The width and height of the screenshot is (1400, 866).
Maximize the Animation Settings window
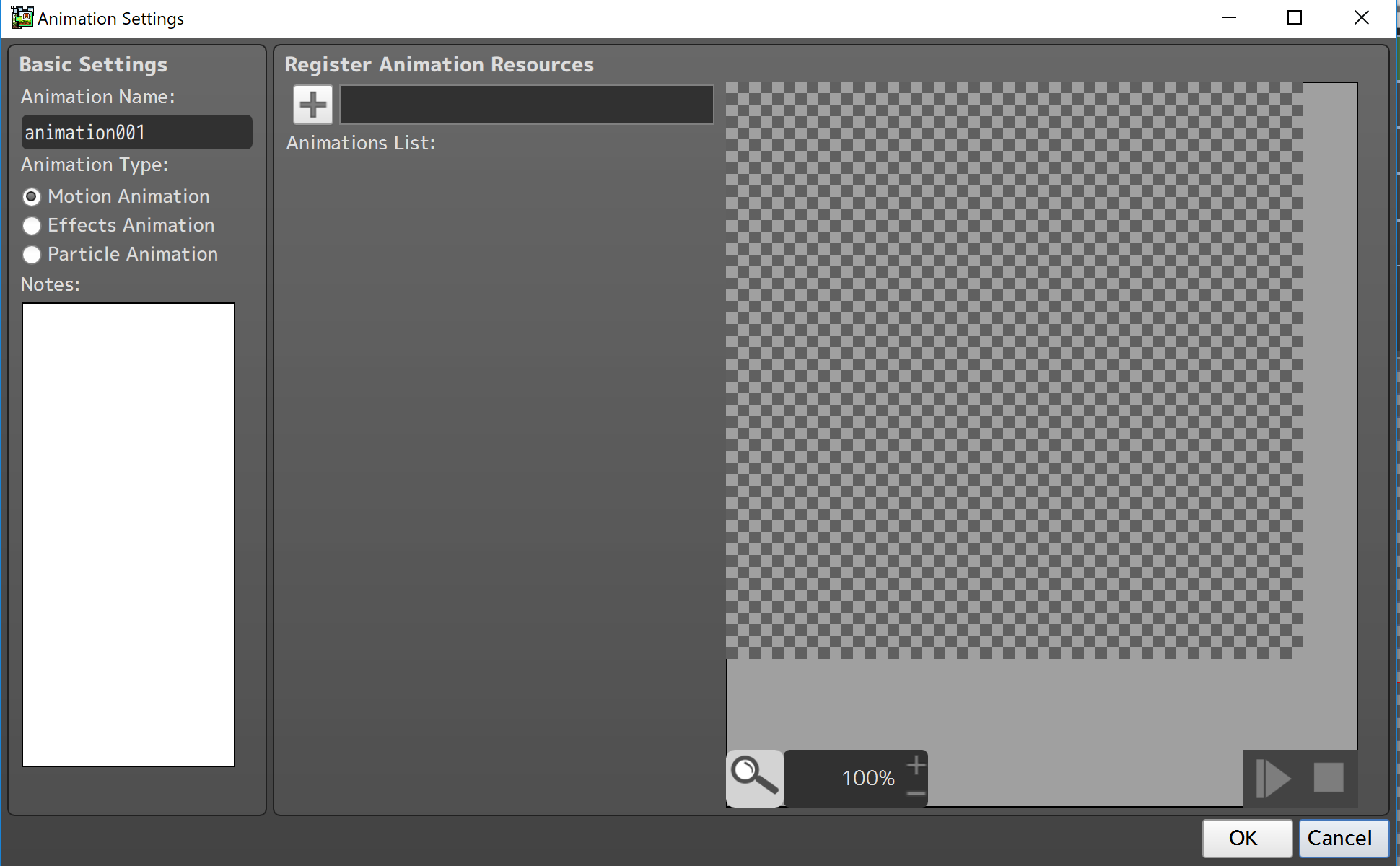pos(1295,18)
